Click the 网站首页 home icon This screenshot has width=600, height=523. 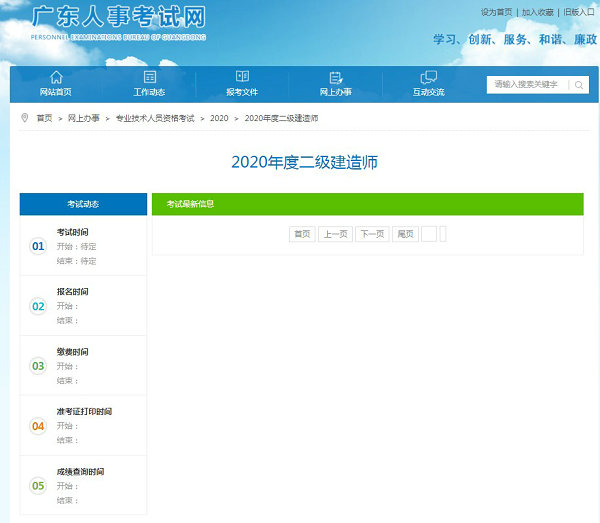56,77
